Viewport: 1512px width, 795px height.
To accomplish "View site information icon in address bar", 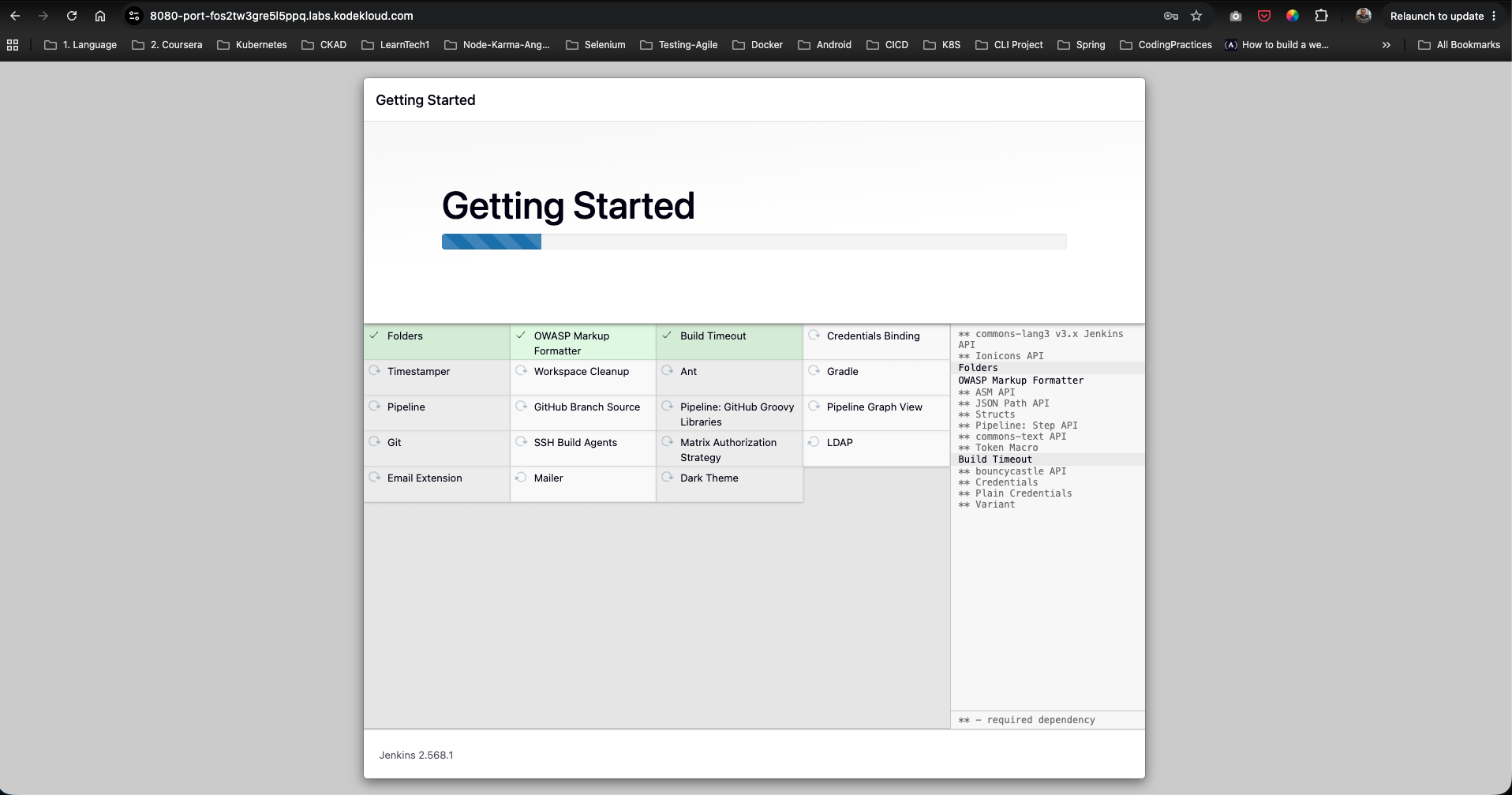I will tap(134, 16).
